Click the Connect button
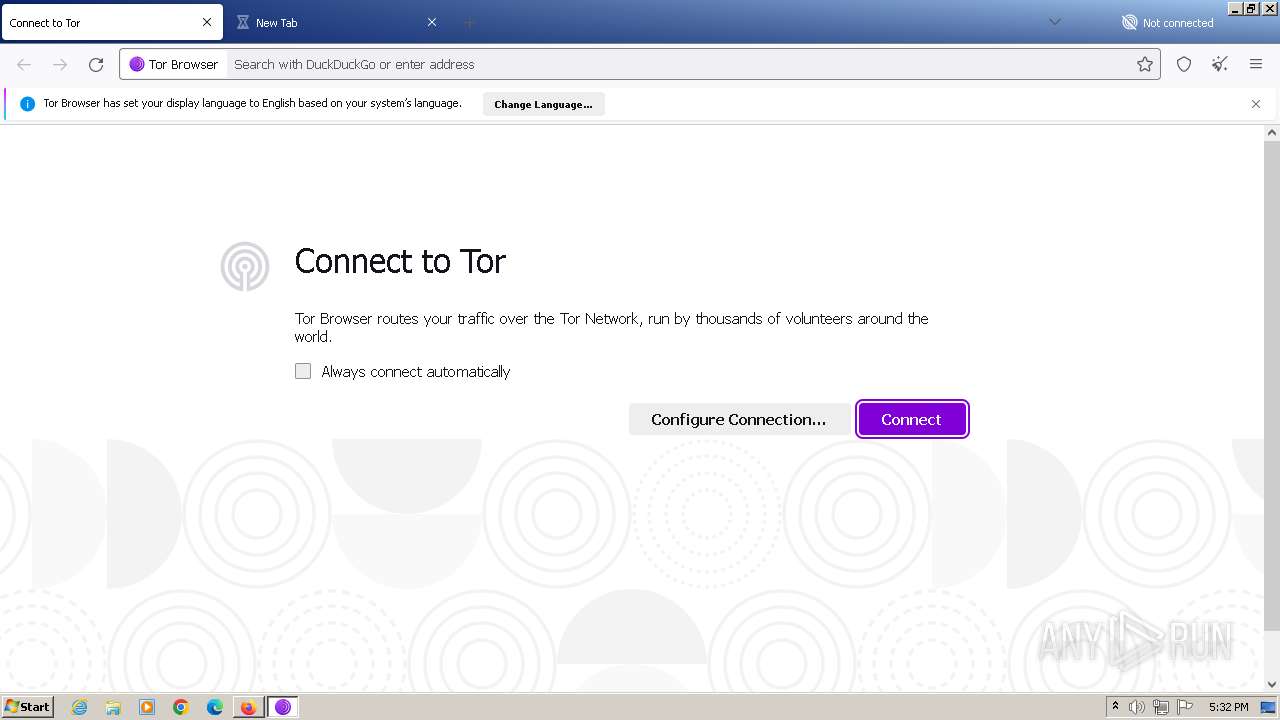This screenshot has width=1280, height=720. click(912, 419)
